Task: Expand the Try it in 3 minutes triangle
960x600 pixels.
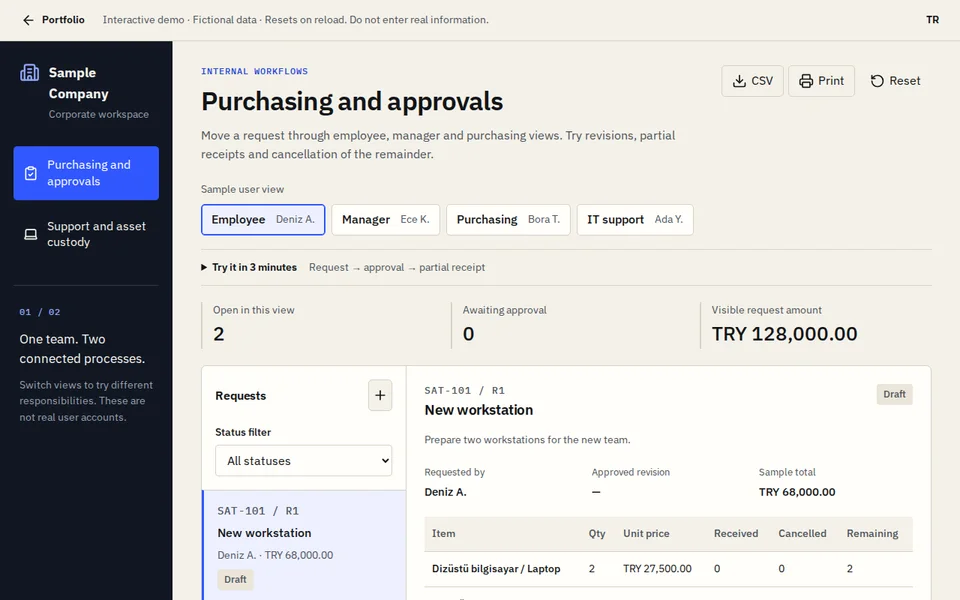Action: coord(204,268)
